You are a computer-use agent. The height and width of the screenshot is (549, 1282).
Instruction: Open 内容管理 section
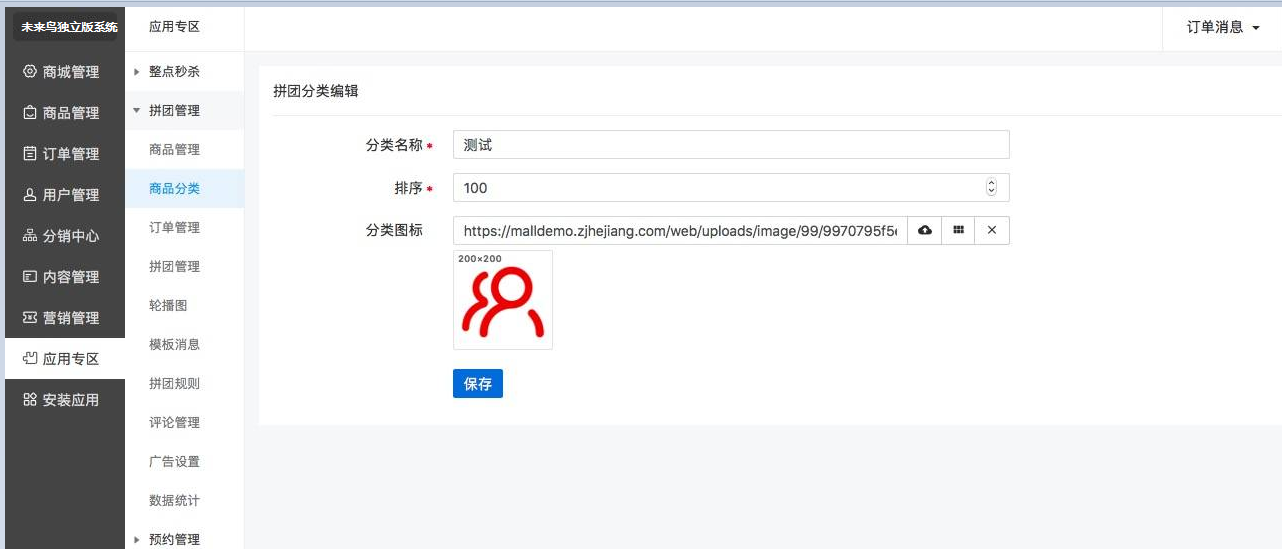pos(65,277)
